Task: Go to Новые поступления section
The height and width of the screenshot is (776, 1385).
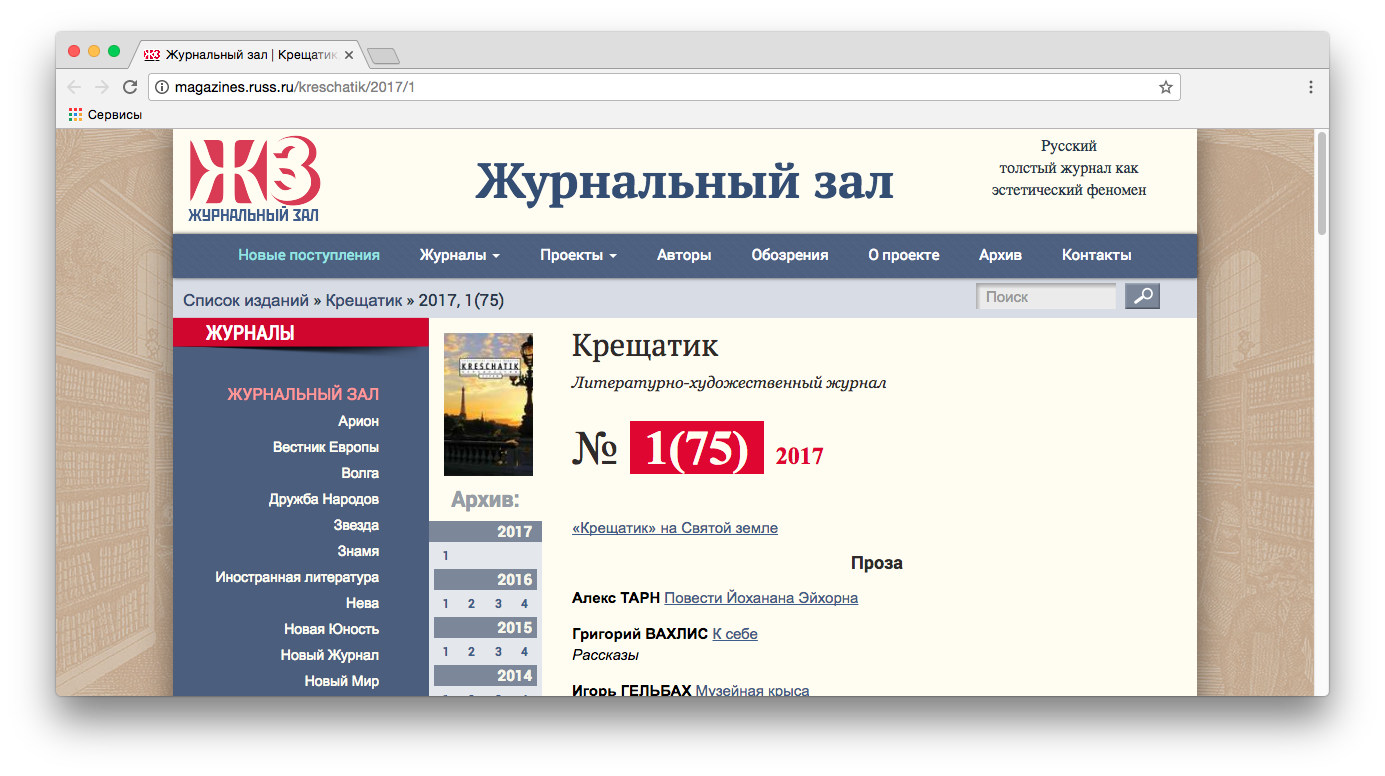Action: [309, 255]
